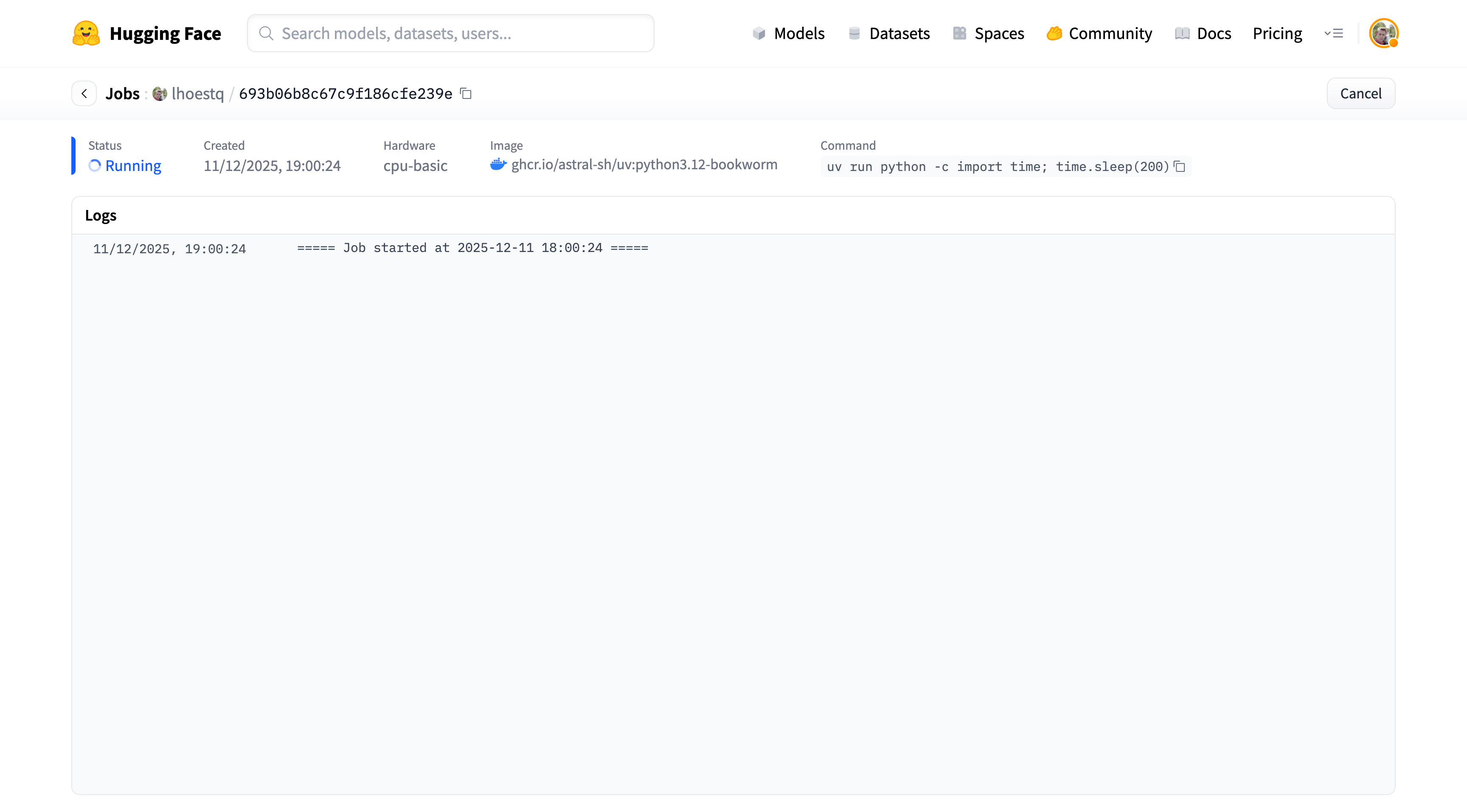Open the Community menu

pos(1099,33)
